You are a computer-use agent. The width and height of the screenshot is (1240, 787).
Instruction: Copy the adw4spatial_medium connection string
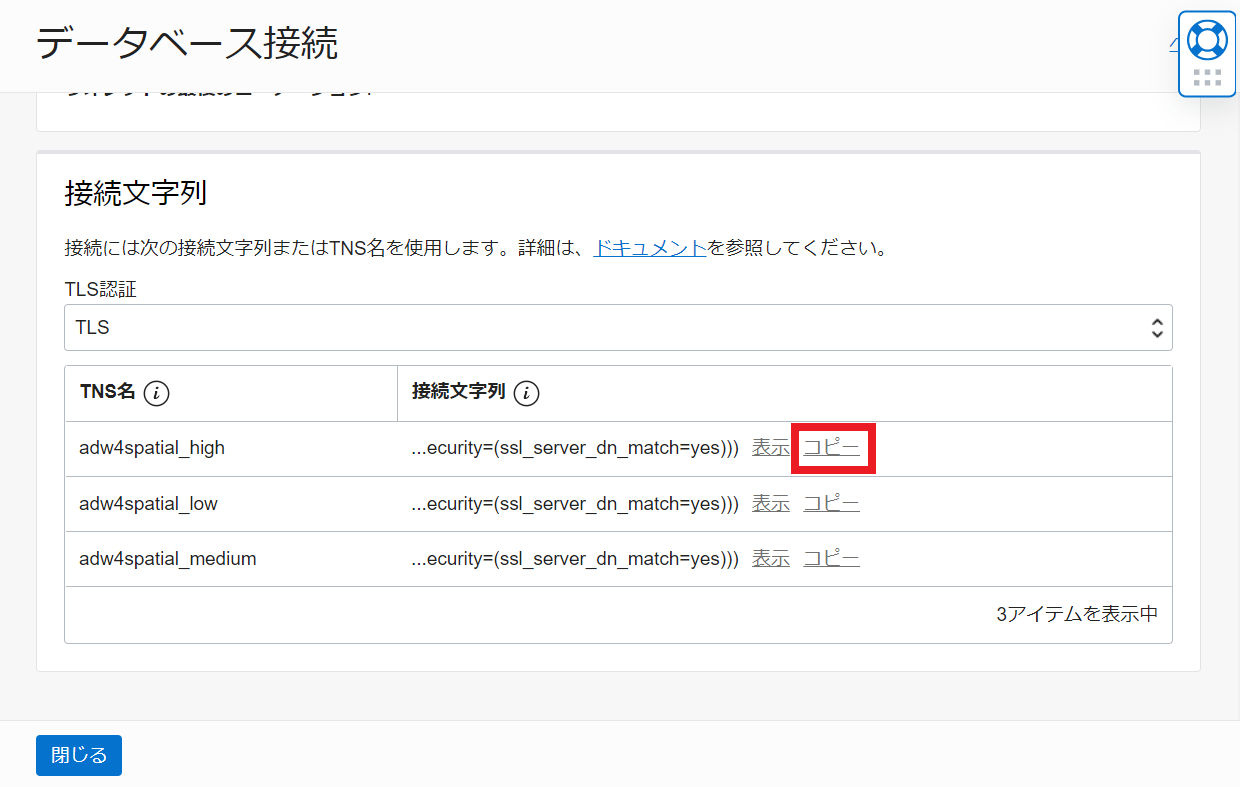click(831, 558)
